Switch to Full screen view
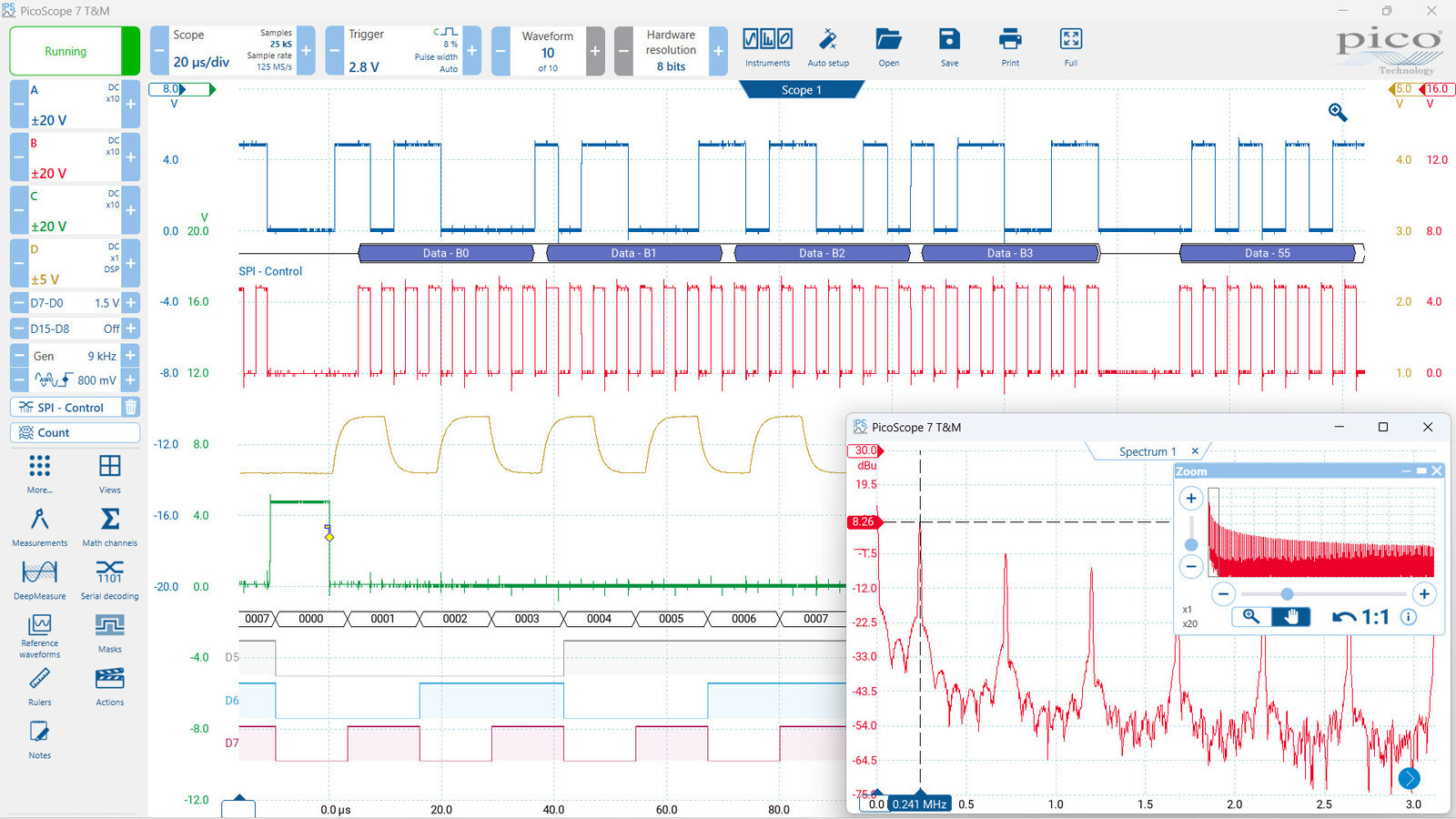This screenshot has height=819, width=1456. coord(1071,47)
